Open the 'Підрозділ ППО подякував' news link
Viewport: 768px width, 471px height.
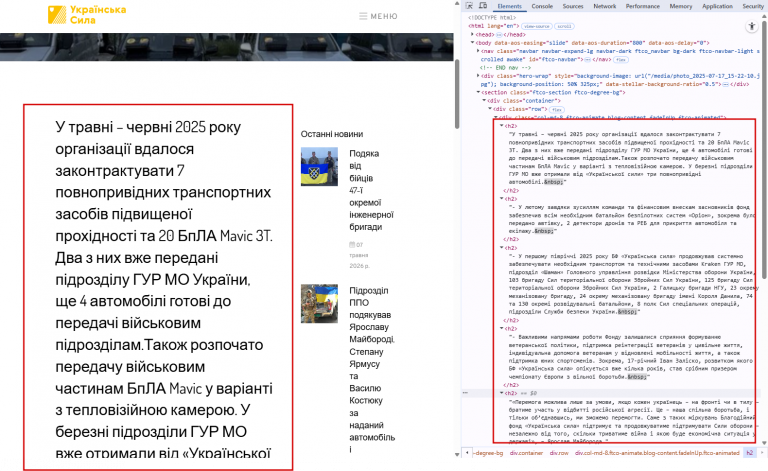[x=372, y=370]
